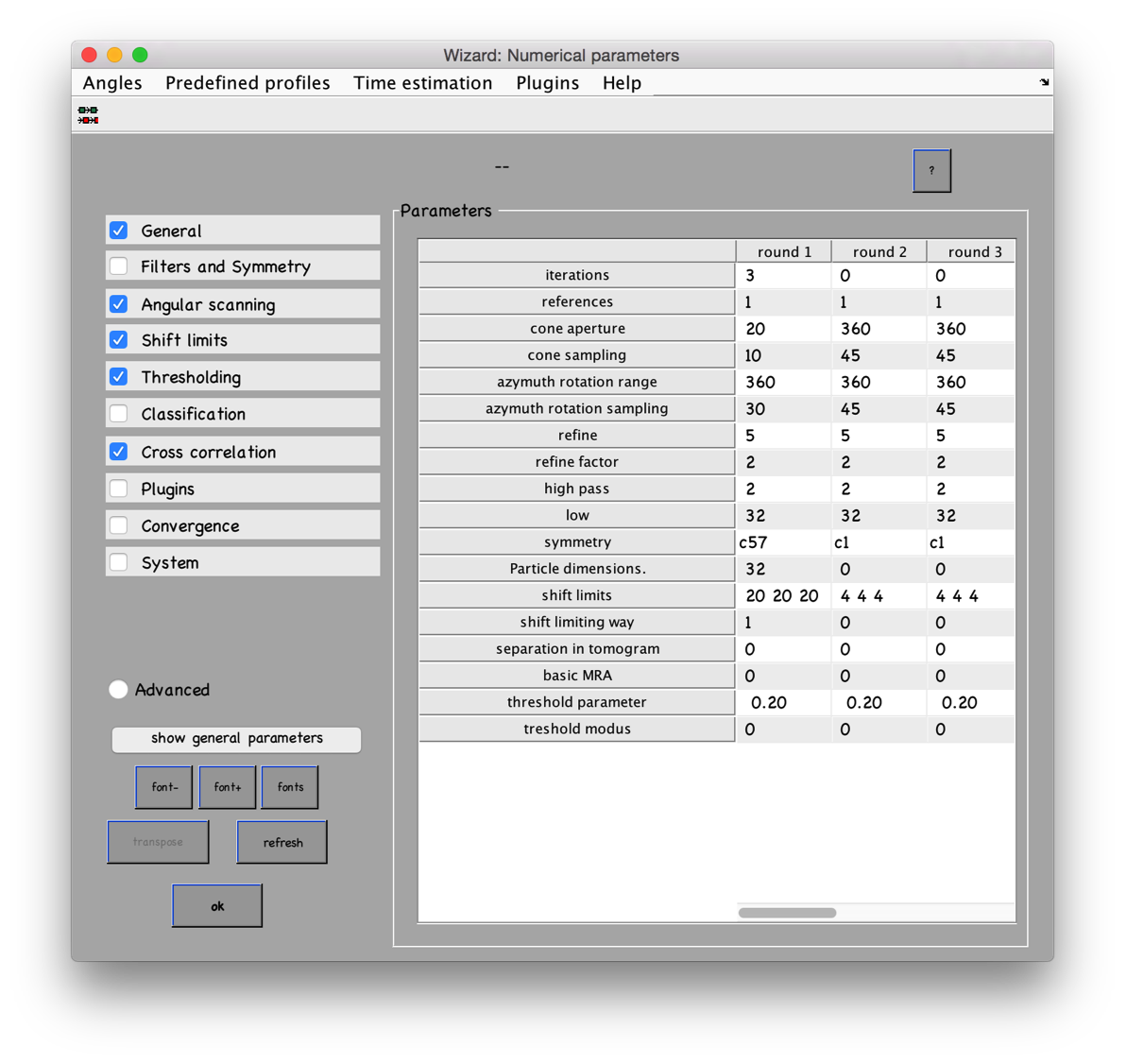Edit iterations value for round 1
This screenshot has width=1126, height=1064.
(x=783, y=275)
